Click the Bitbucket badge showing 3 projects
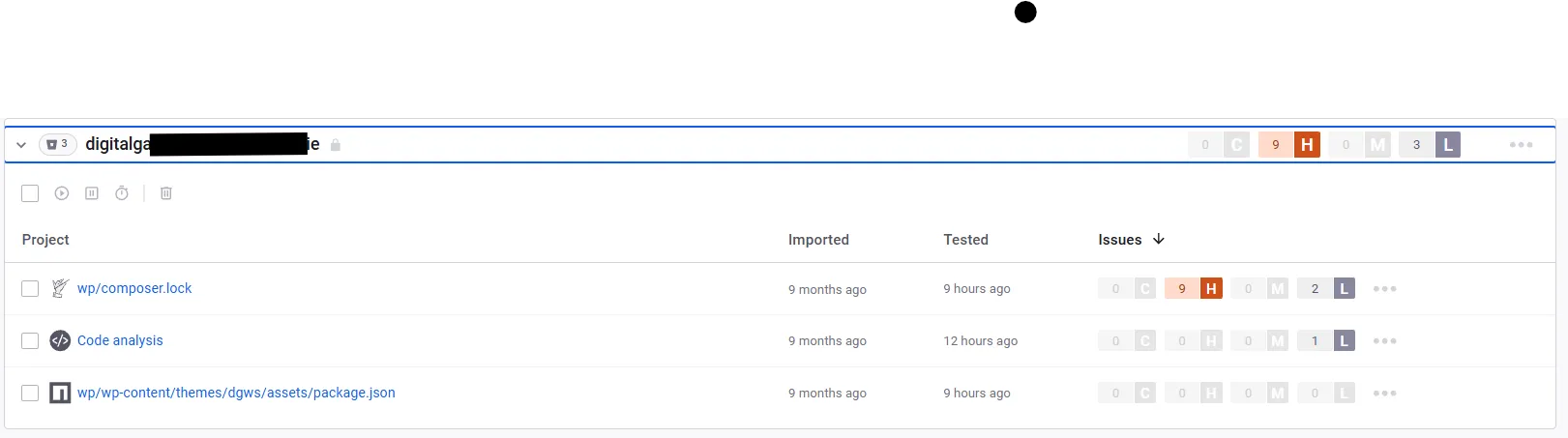The width and height of the screenshot is (1568, 438). pyautogui.click(x=58, y=144)
